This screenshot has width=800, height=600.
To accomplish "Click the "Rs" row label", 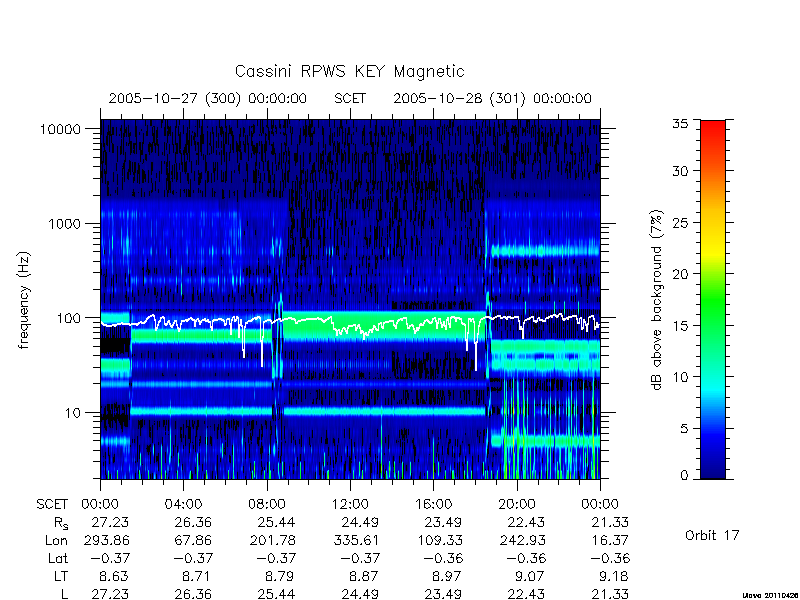I will [x=60, y=523].
